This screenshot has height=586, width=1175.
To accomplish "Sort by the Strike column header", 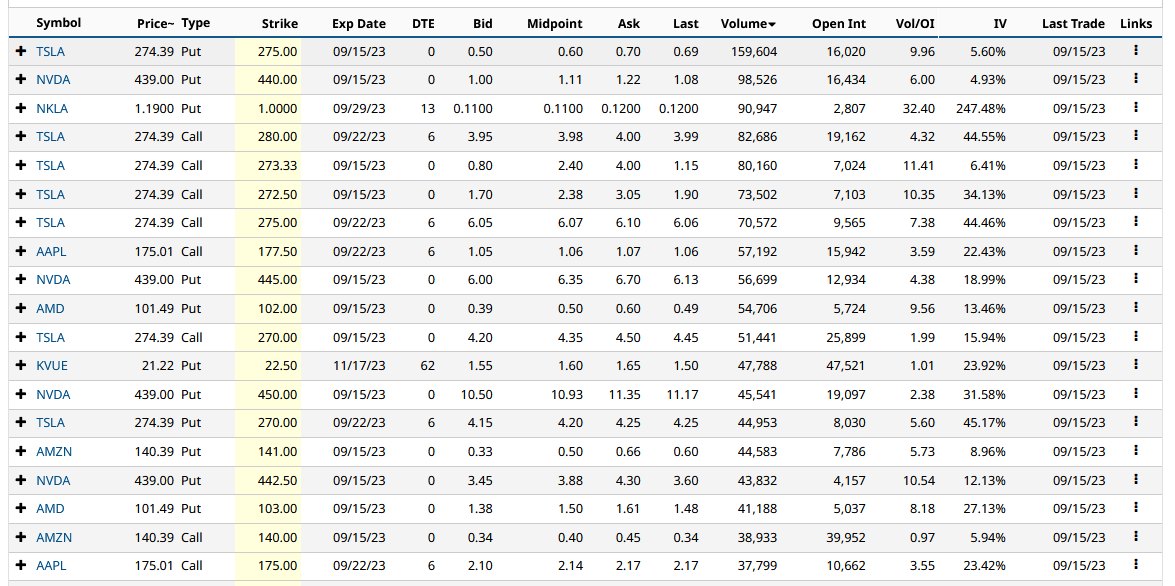I will [279, 23].
